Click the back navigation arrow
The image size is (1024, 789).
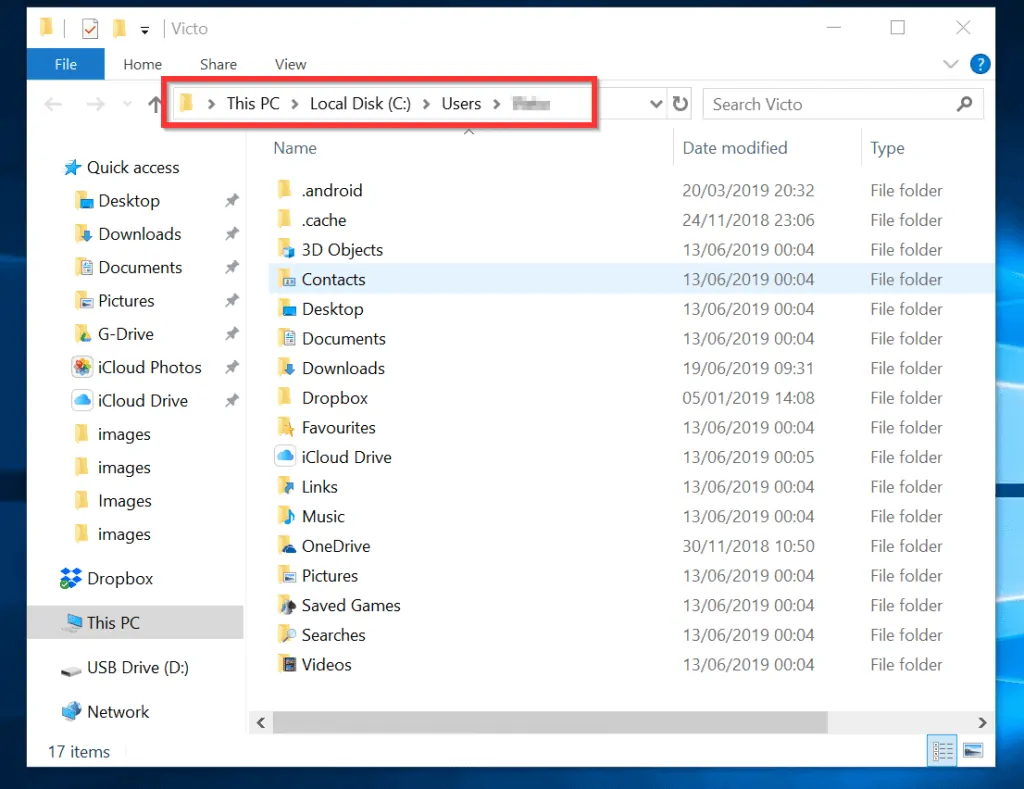[51, 103]
